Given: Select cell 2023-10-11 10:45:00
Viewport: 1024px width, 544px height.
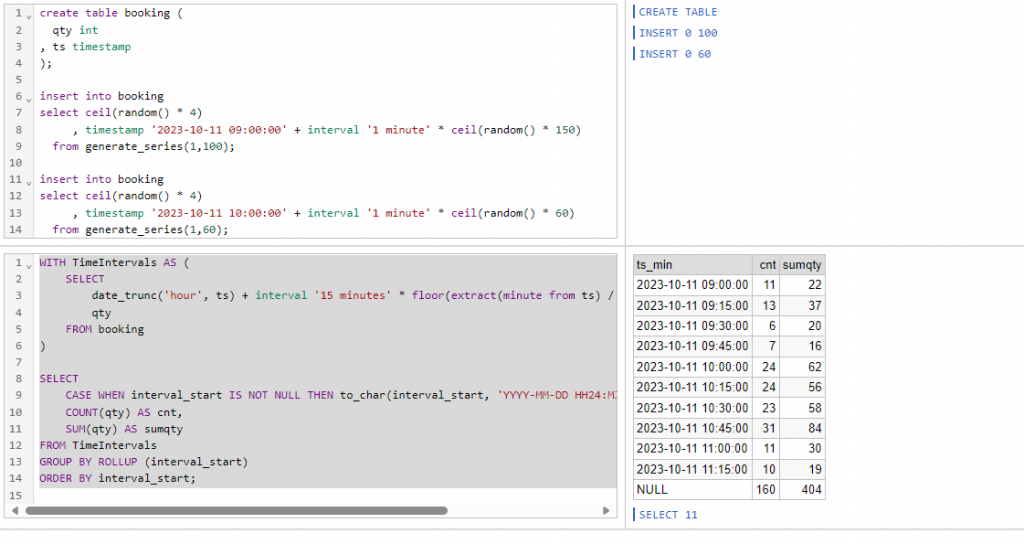Looking at the screenshot, I should click(692, 428).
